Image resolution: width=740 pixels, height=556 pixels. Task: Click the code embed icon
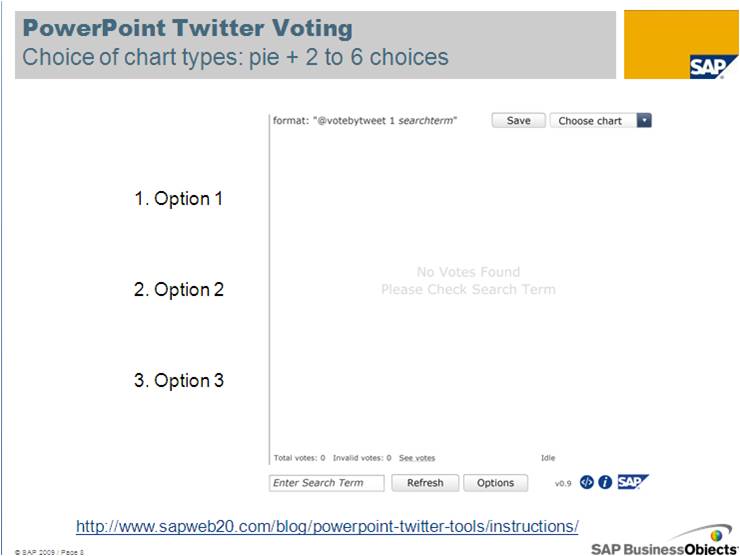587,482
